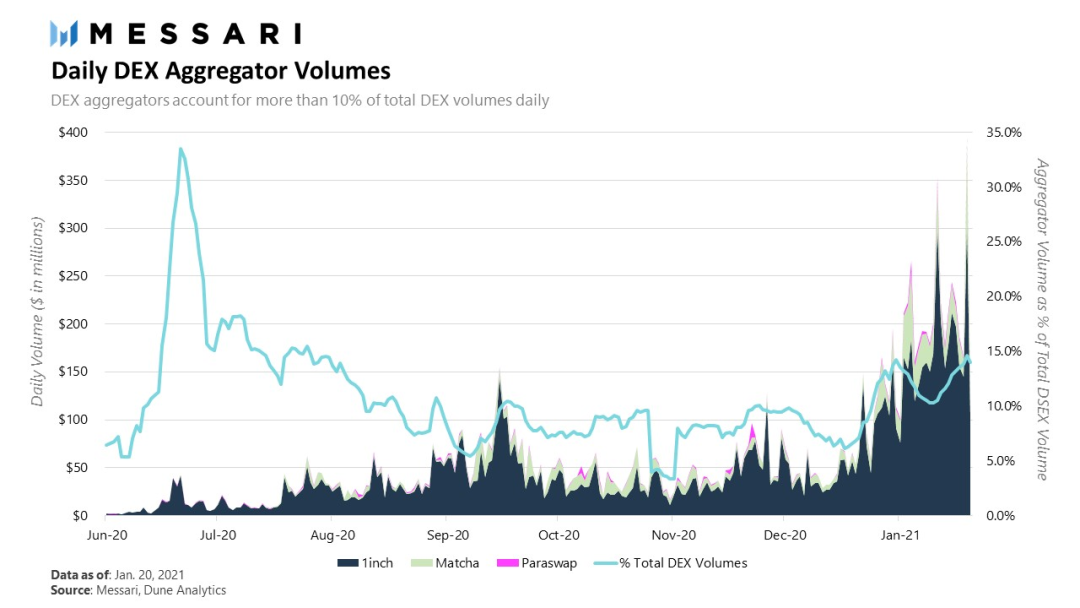This screenshot has height=608, width=1080.
Task: Click the Daily DEX Aggregator Volumes title
Action: point(221,71)
